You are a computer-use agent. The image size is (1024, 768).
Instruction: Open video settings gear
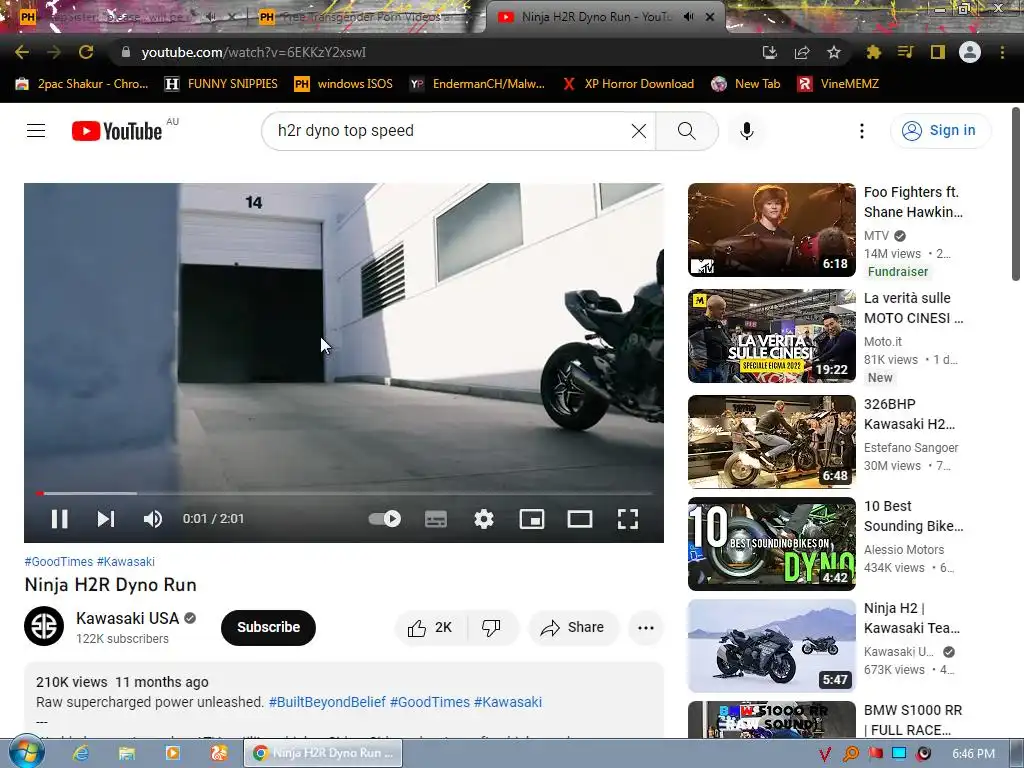484,519
